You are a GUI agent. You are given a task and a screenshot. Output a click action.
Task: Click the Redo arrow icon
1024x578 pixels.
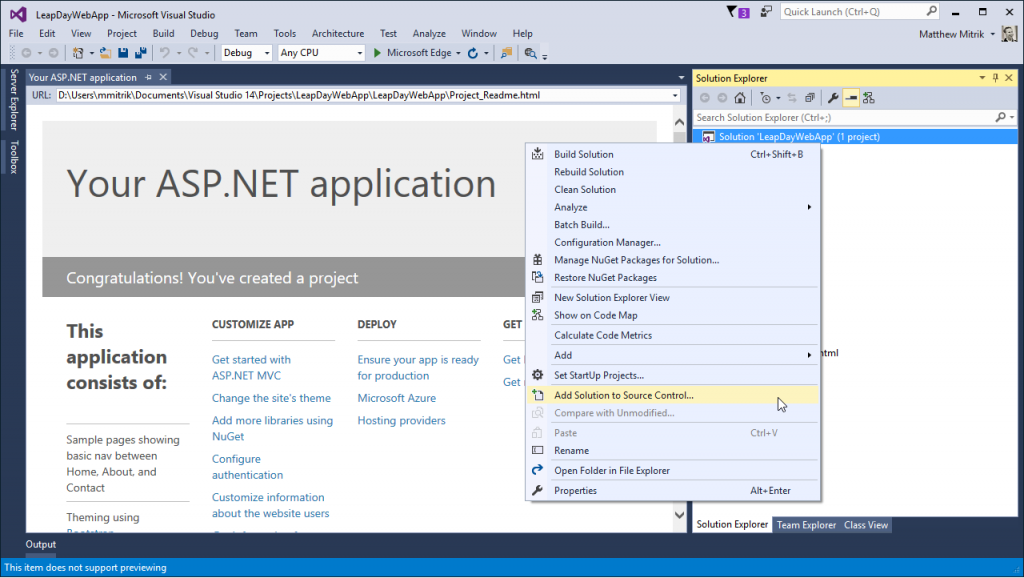pos(193,53)
